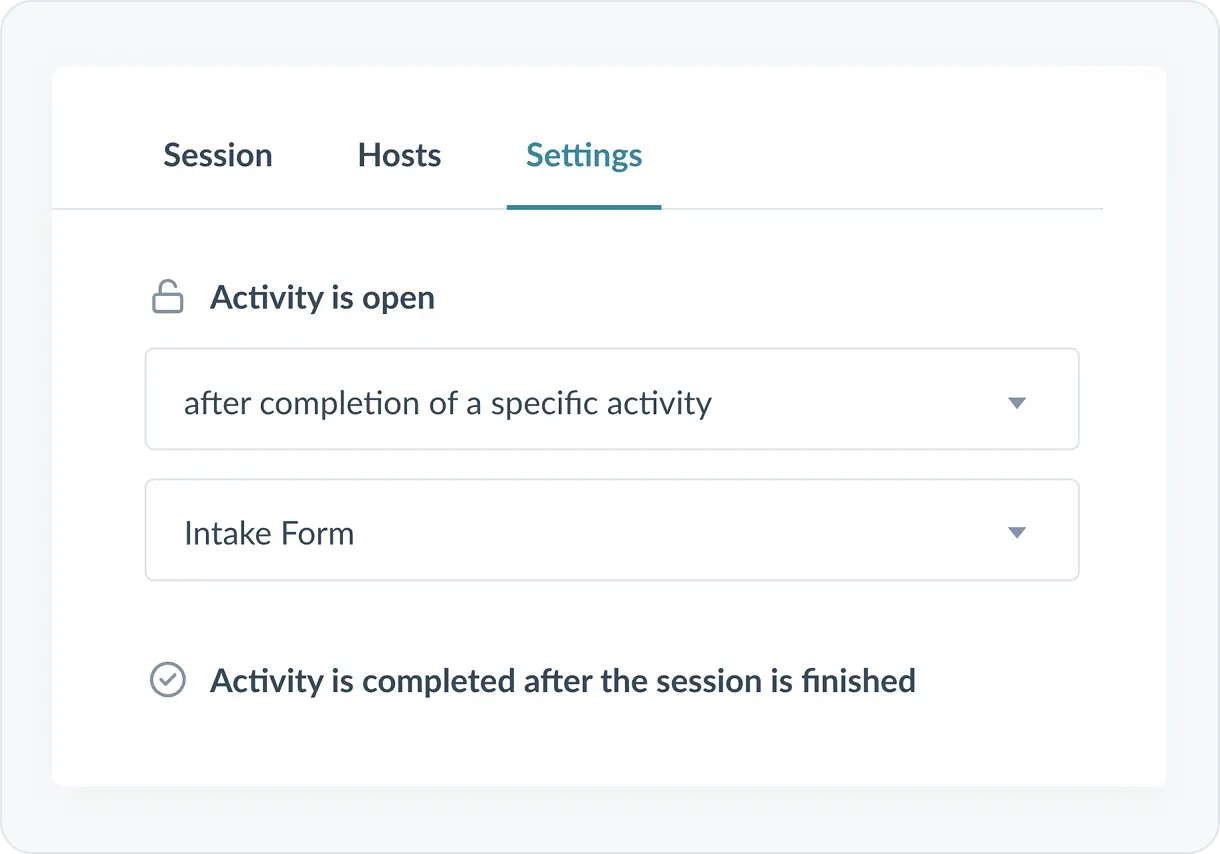Click the arrow on the activity condition dropdown
1220x854 pixels.
pos(1017,403)
